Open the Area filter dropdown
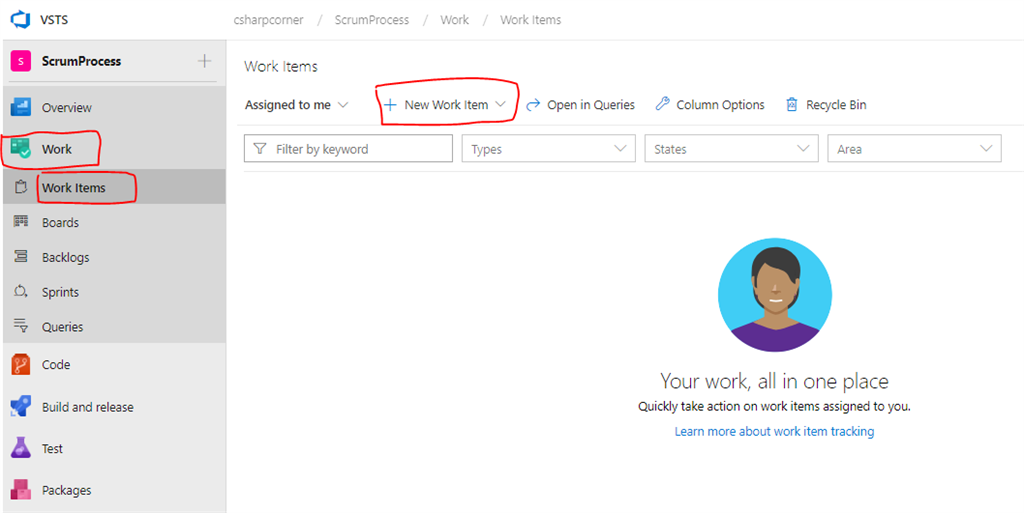Image resolution: width=1024 pixels, height=513 pixels. coord(914,149)
